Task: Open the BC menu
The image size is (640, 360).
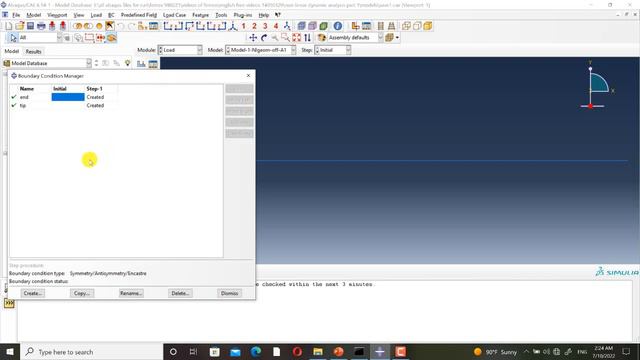Action: pos(111,15)
